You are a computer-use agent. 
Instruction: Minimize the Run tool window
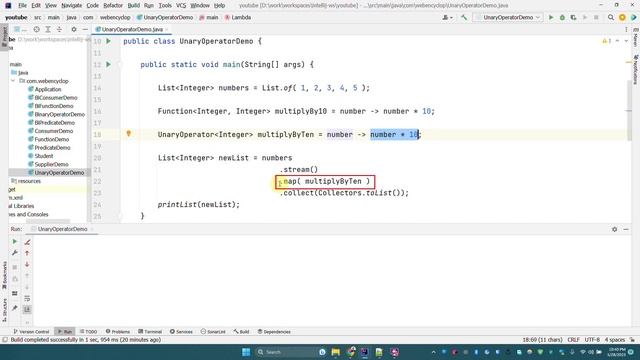click(x=626, y=229)
